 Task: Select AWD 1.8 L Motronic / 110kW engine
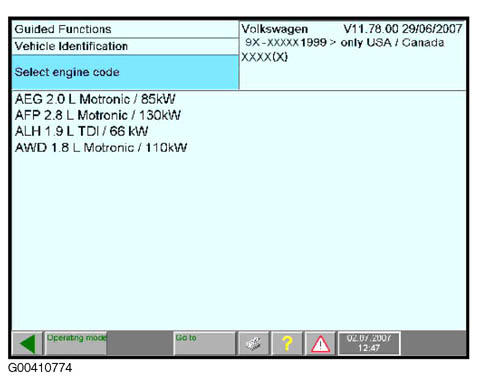tap(101, 147)
